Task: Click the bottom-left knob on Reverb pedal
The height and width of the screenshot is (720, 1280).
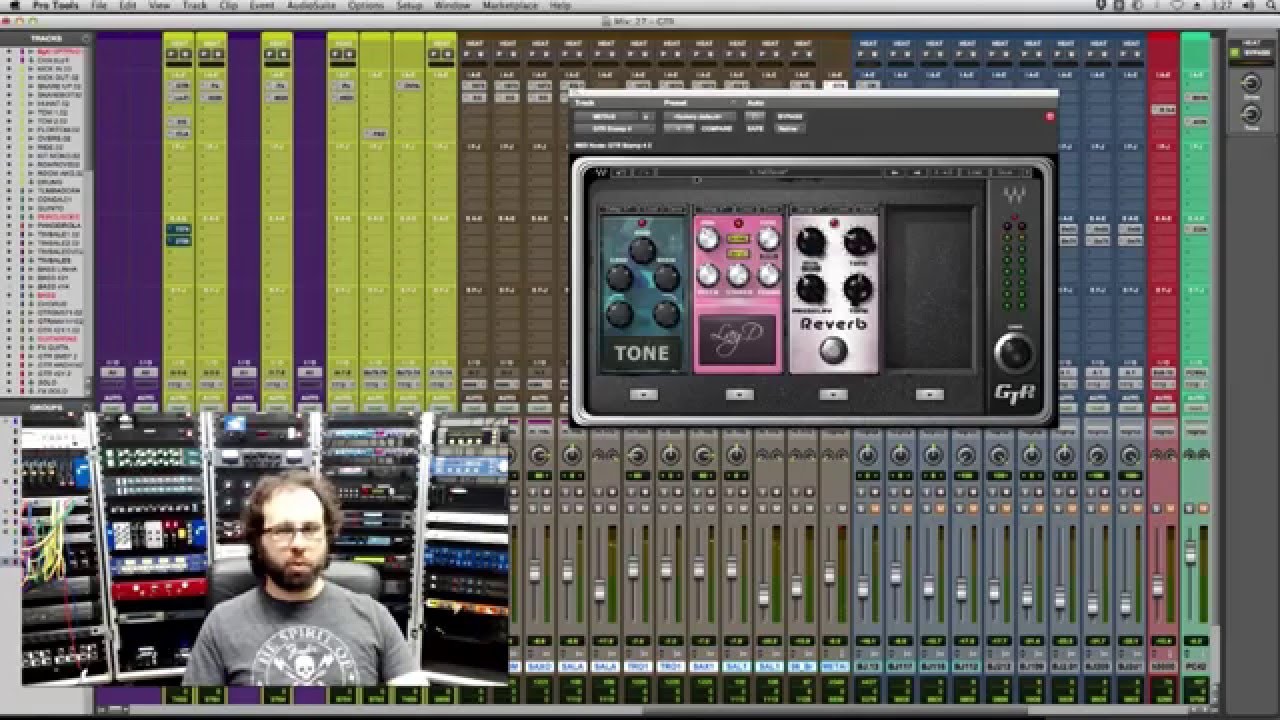Action: pos(810,289)
